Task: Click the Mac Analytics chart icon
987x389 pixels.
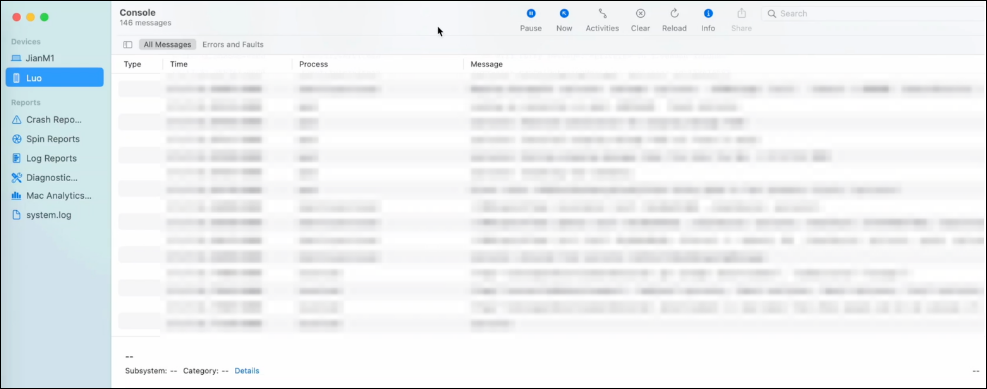Action: click(x=16, y=196)
